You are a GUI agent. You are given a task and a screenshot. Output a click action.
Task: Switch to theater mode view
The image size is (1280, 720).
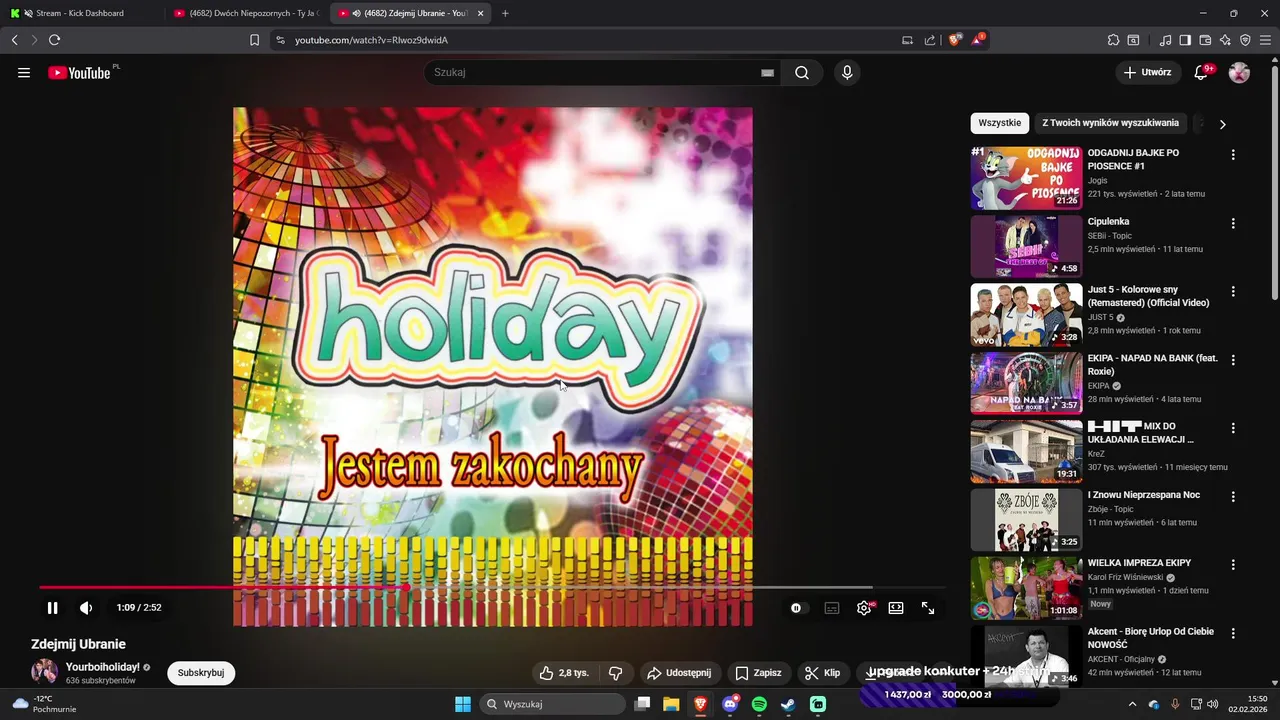[896, 608]
